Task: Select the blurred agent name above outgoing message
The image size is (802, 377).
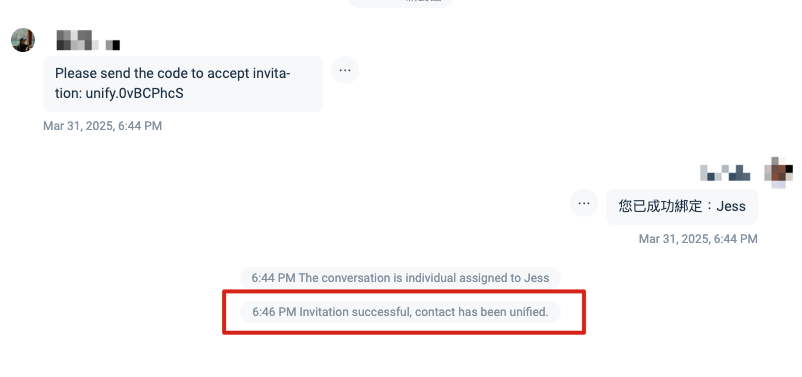Action: (725, 173)
